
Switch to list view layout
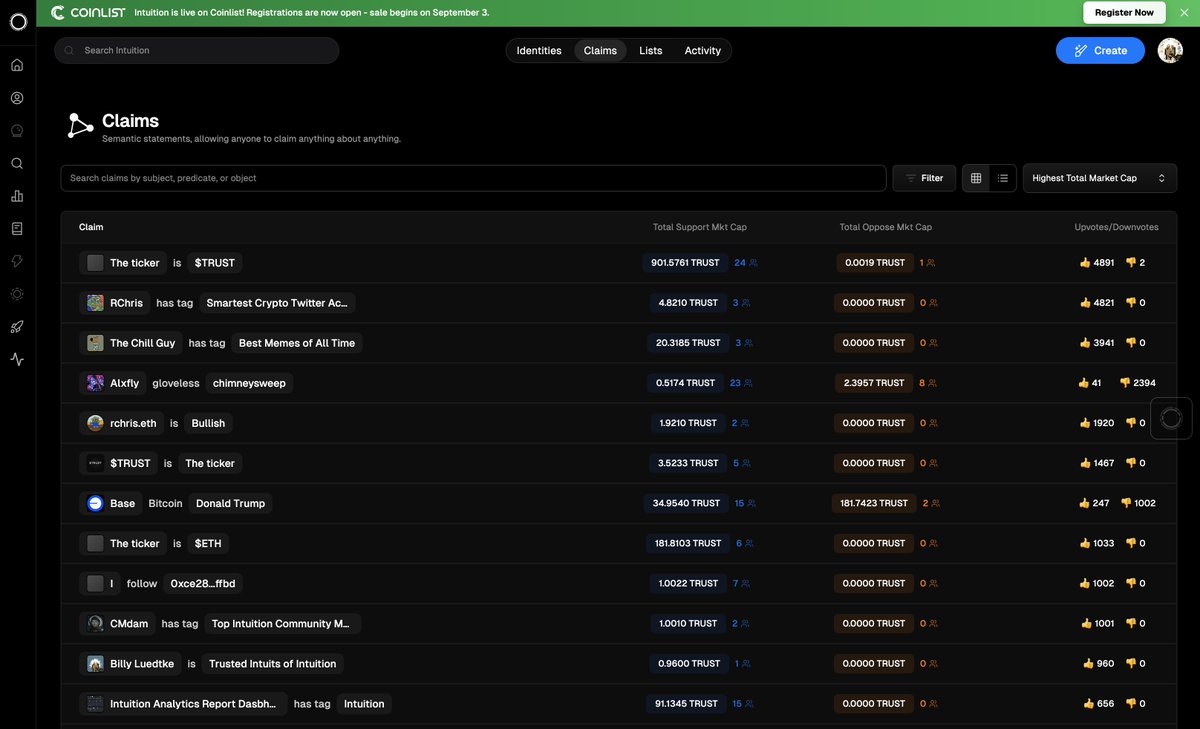tap(1003, 178)
